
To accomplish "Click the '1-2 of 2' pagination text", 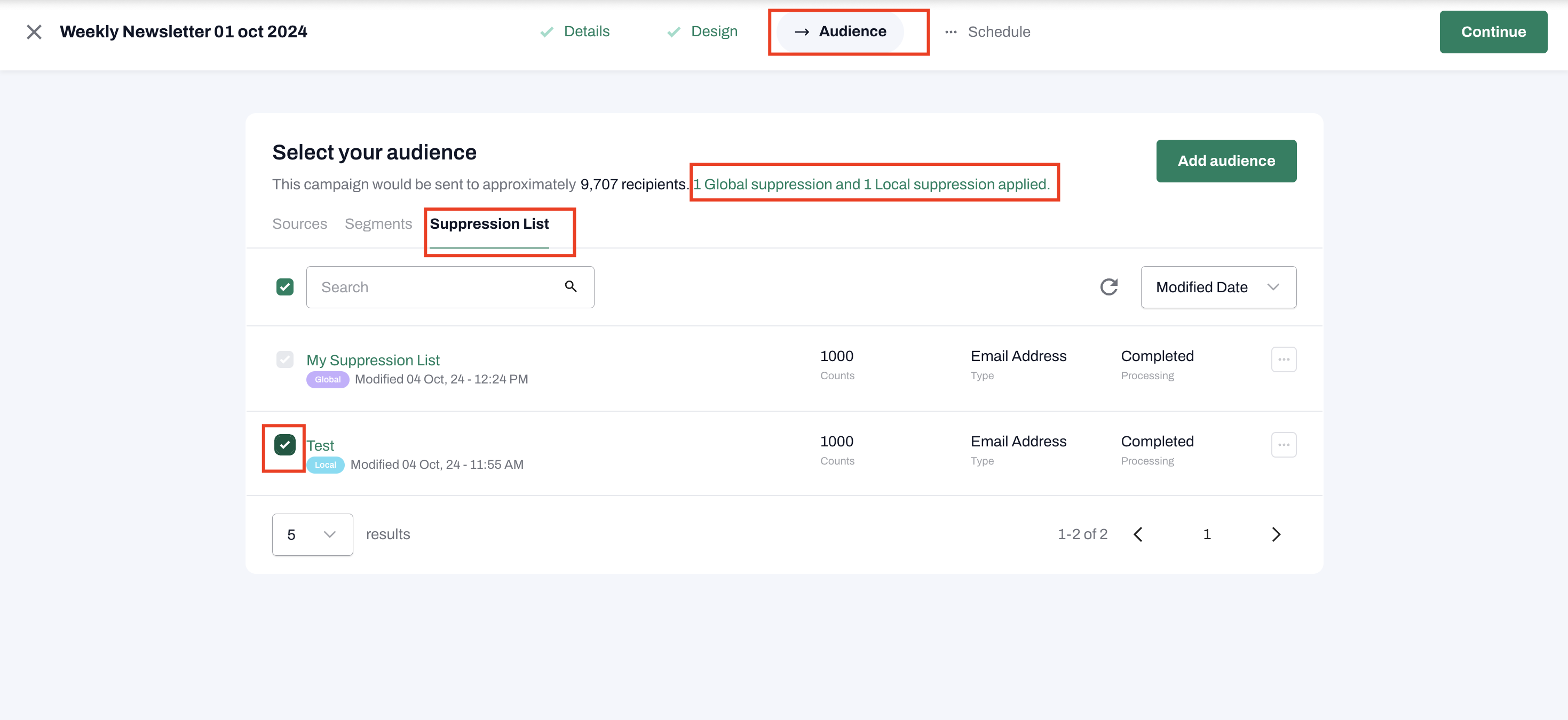I will click(1082, 534).
